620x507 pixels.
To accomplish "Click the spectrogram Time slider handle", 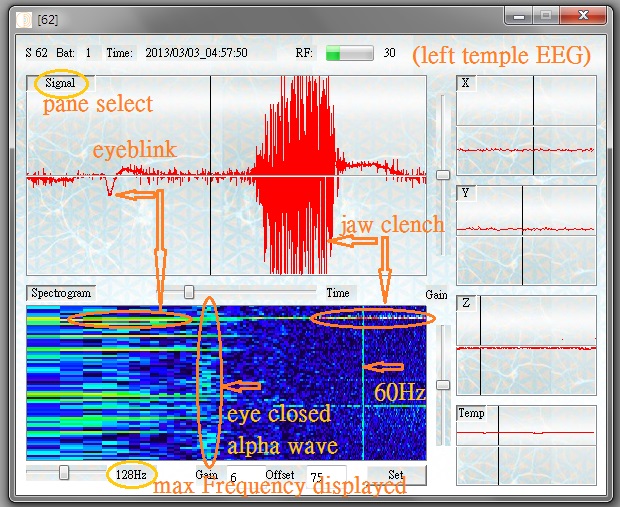I will click(189, 292).
